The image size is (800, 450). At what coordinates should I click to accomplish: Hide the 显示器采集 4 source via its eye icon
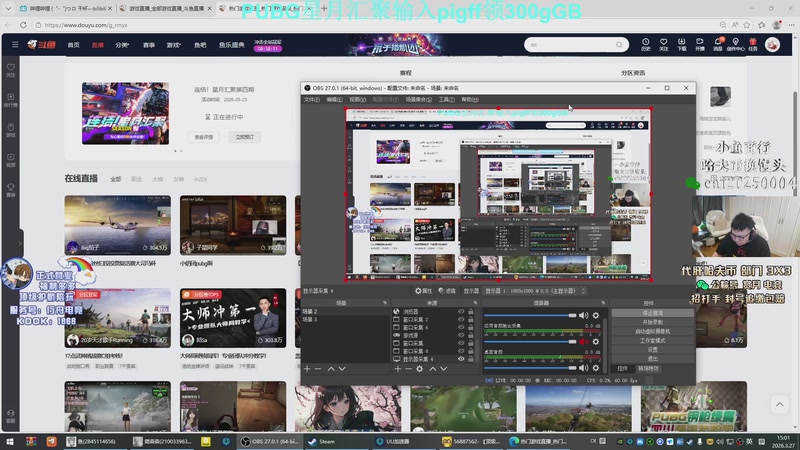pyautogui.click(x=461, y=359)
